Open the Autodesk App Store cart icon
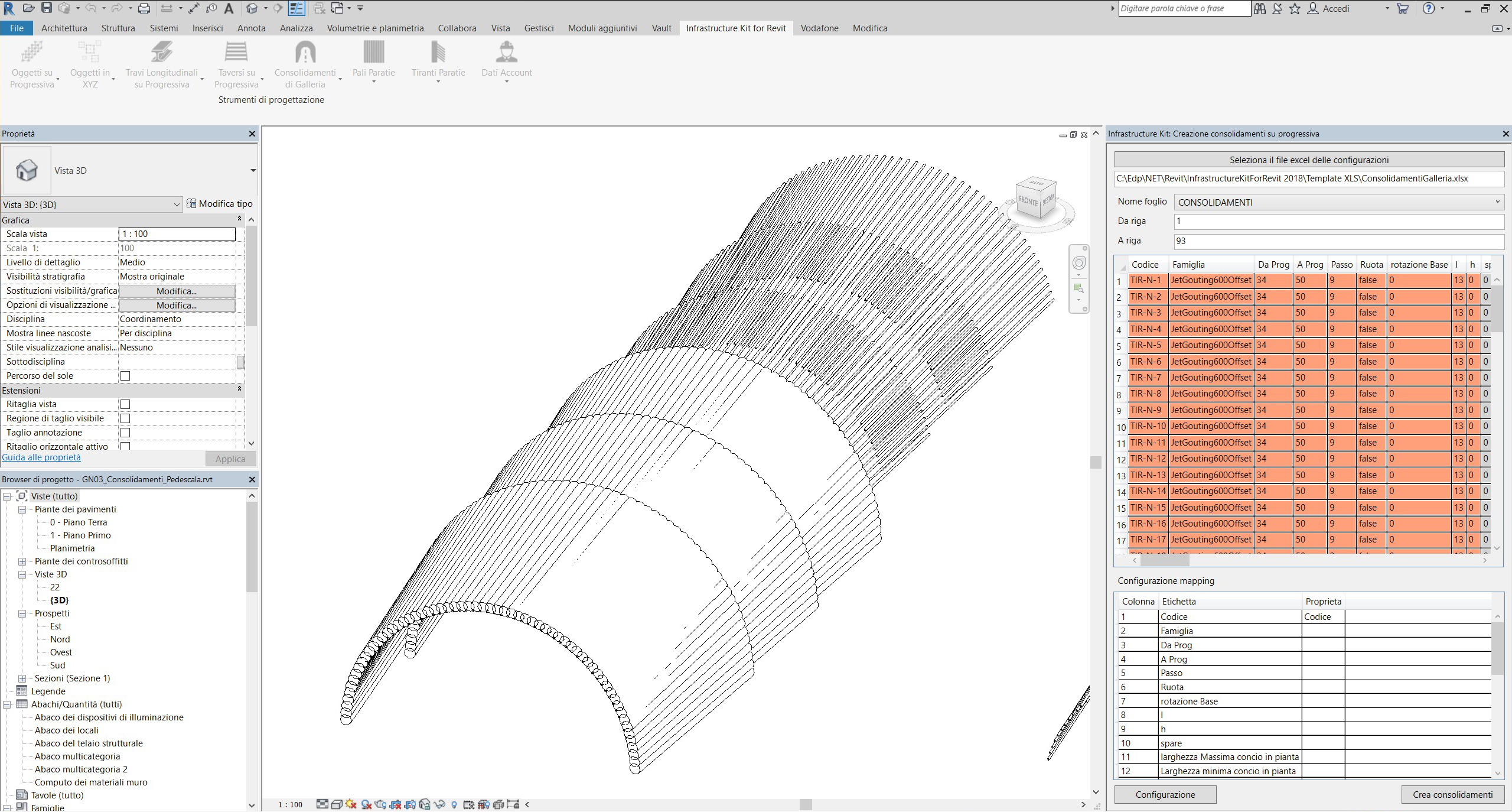Viewport: 1512px width, 812px height. [x=1403, y=8]
